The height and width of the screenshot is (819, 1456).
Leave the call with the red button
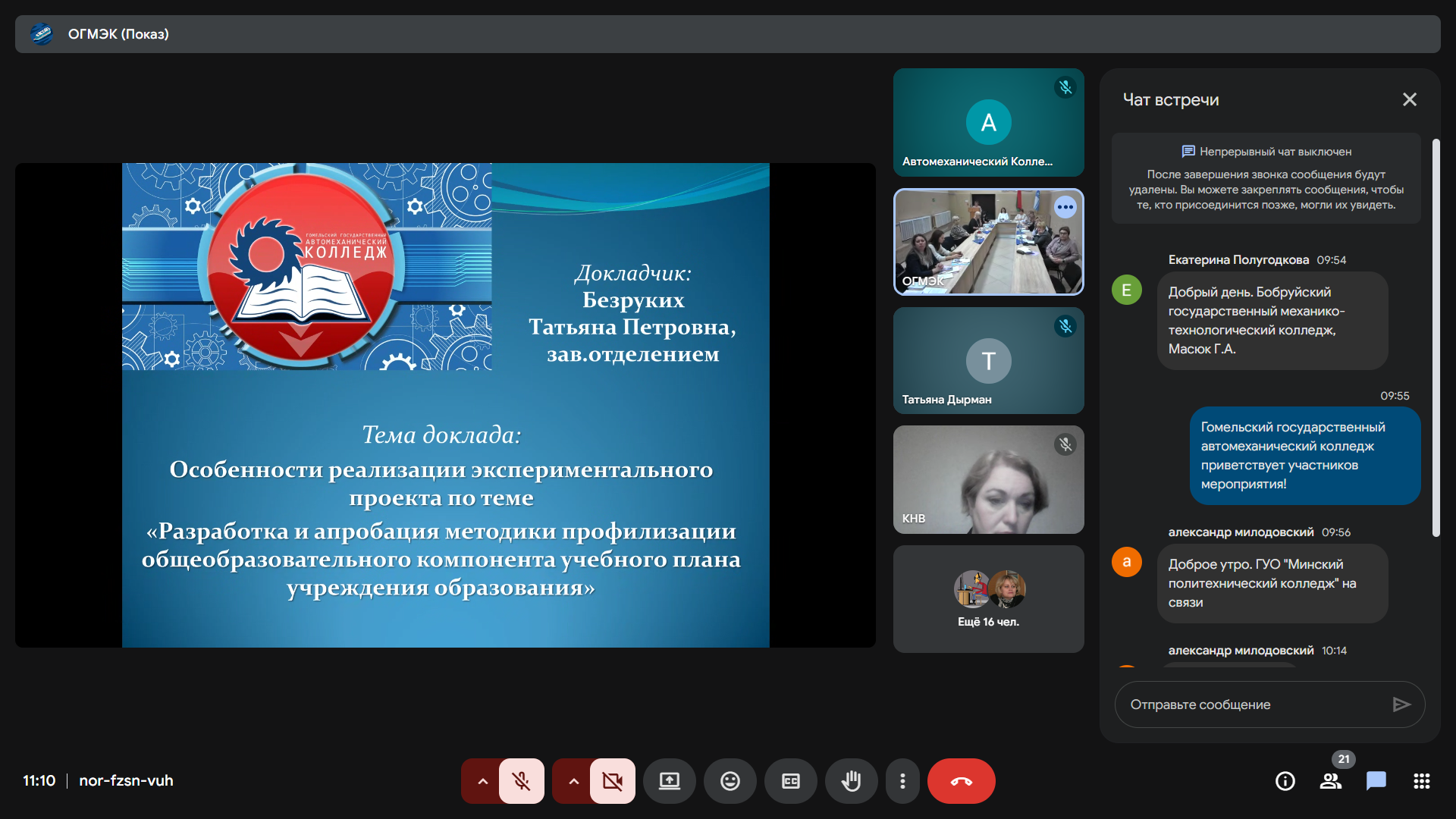point(961,781)
